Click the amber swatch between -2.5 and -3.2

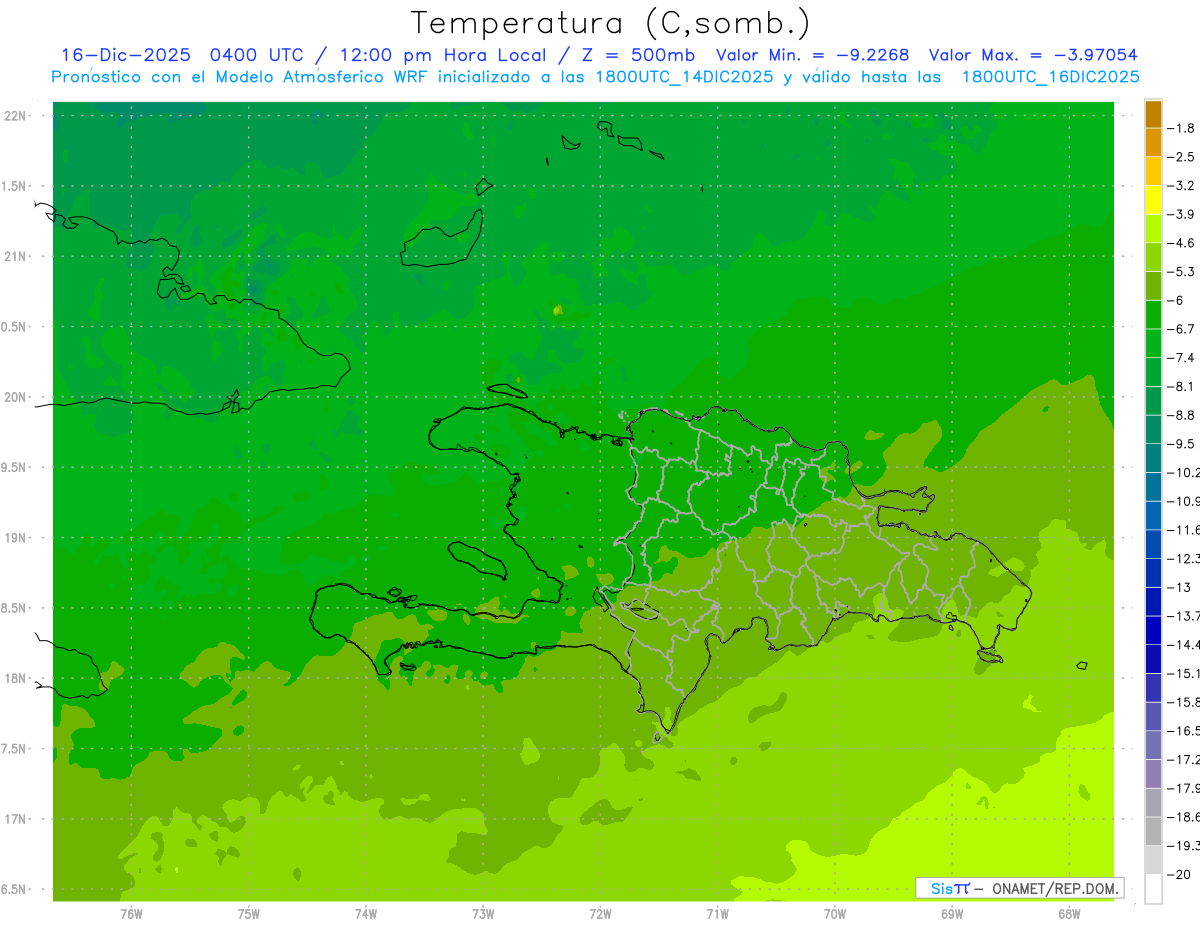[x=1153, y=171]
